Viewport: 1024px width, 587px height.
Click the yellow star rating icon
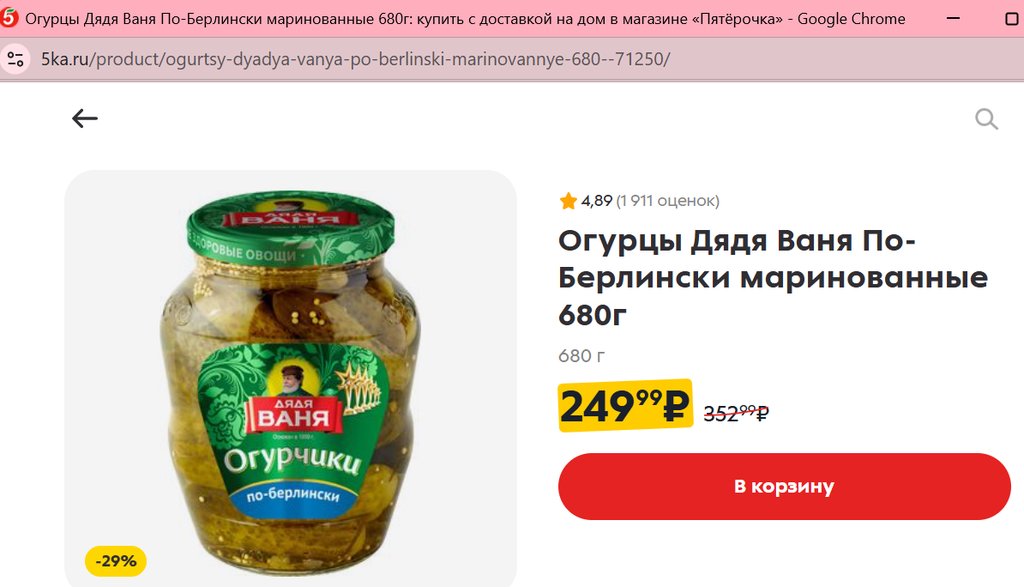[x=568, y=200]
